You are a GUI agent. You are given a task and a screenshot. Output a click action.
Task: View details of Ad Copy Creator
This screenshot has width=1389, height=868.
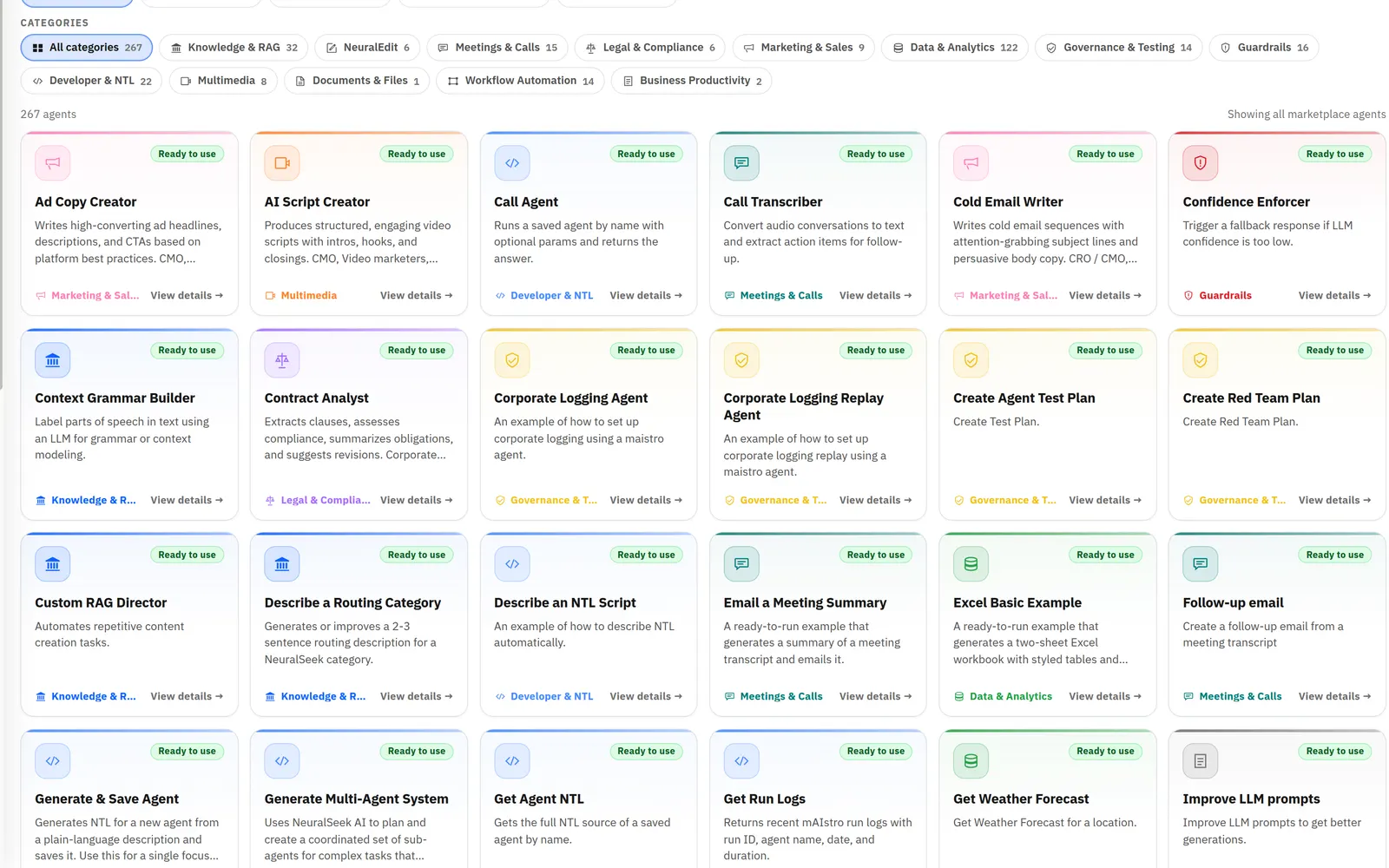(187, 296)
